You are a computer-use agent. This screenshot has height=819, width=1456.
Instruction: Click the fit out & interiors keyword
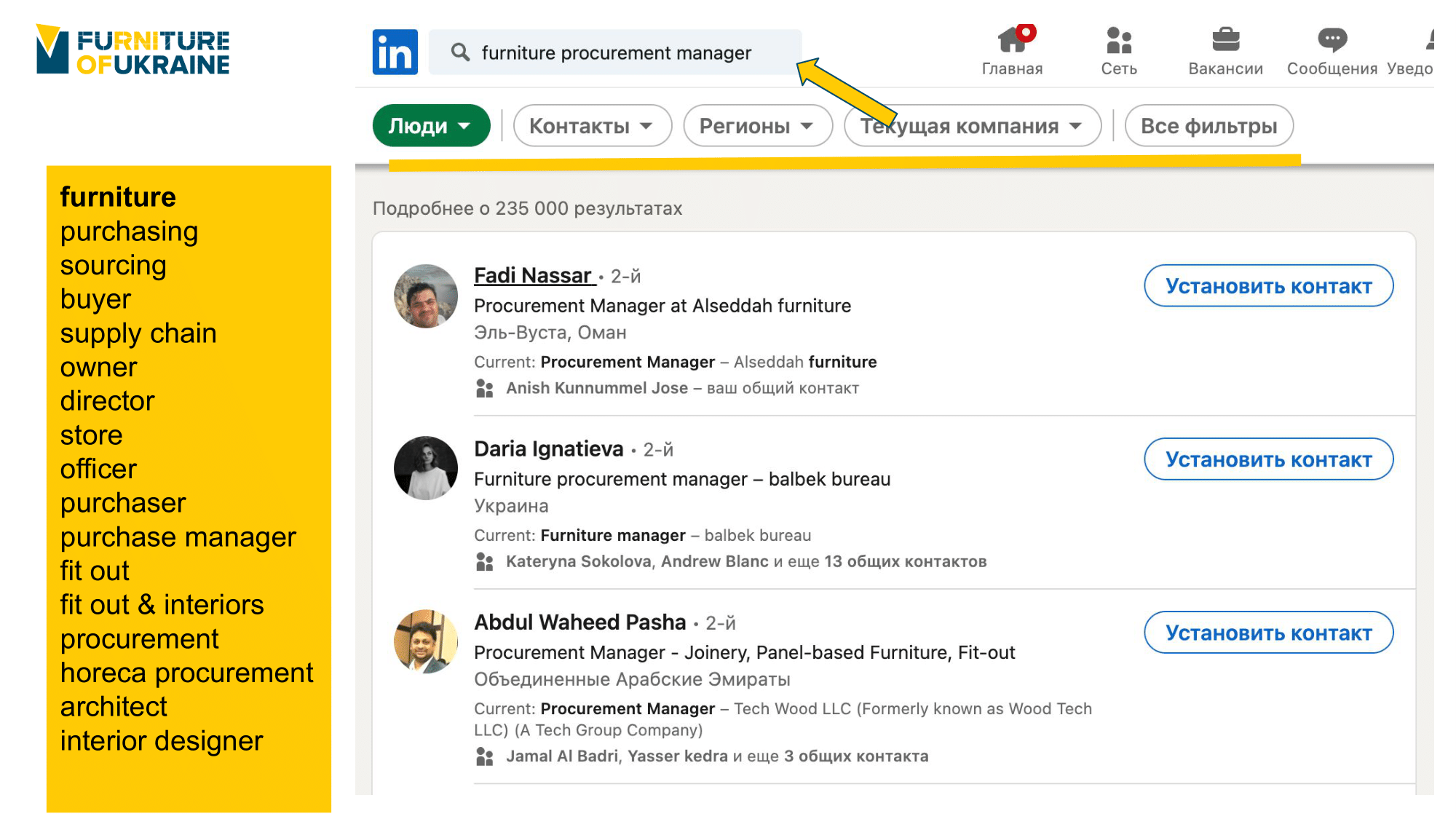click(x=162, y=605)
